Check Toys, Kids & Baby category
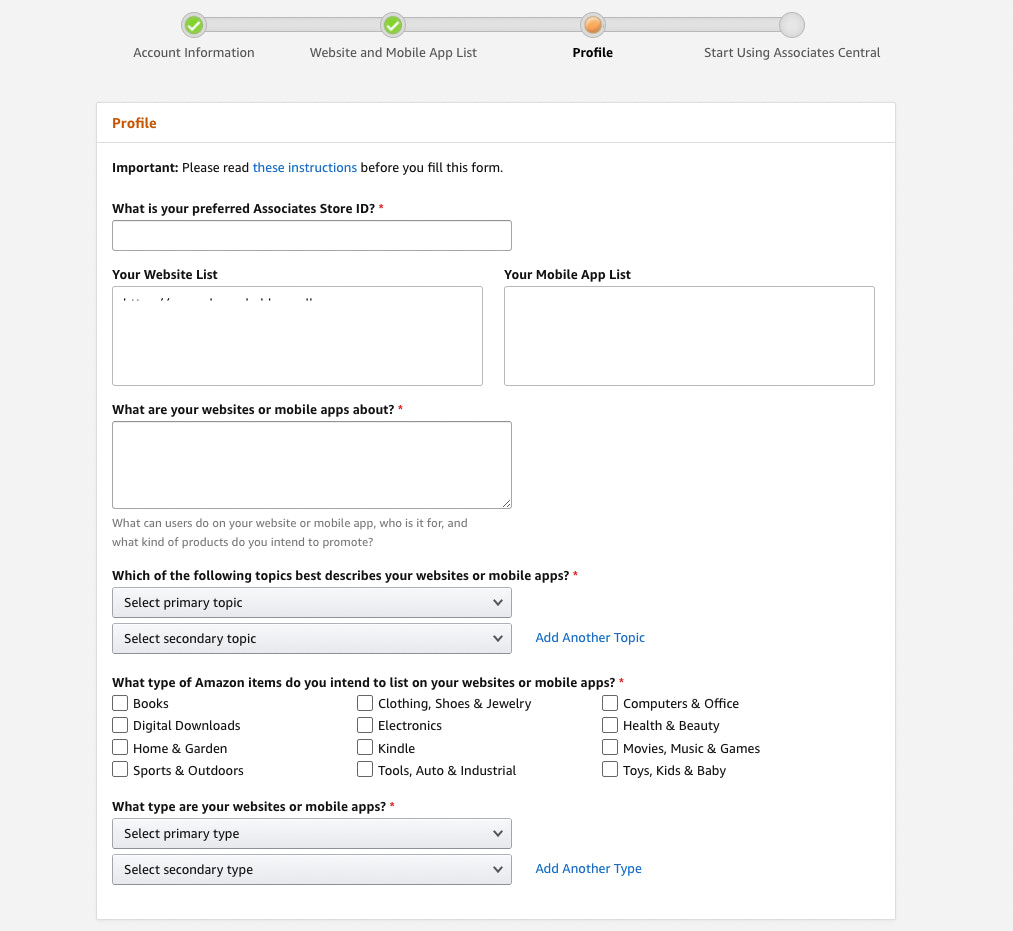 coord(610,769)
